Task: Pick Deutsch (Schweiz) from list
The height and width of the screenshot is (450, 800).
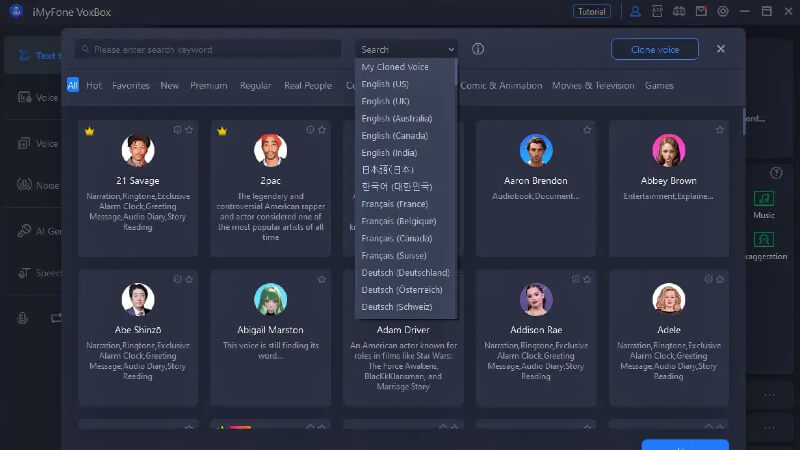Action: coord(396,307)
